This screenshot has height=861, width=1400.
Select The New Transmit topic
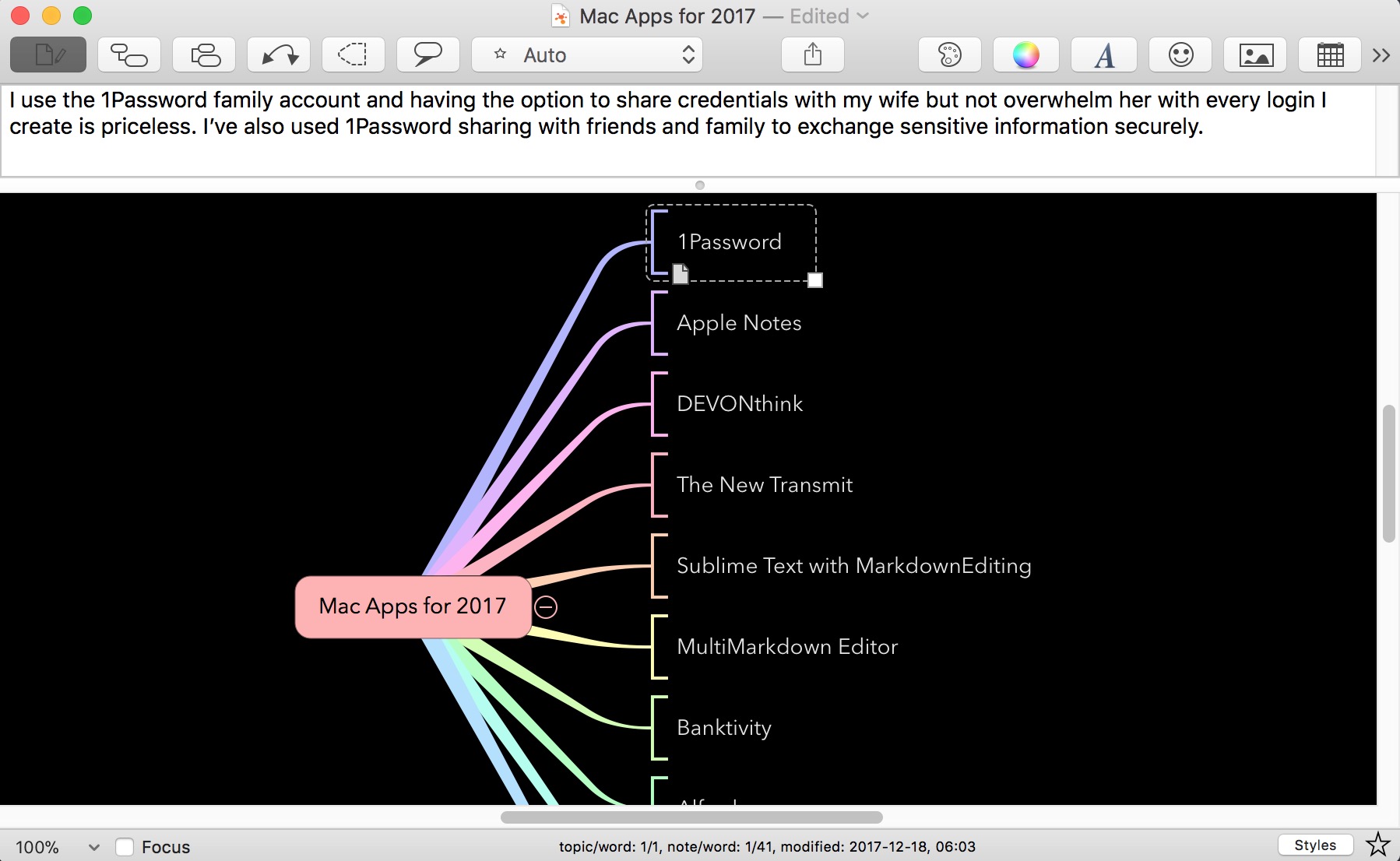coord(765,485)
